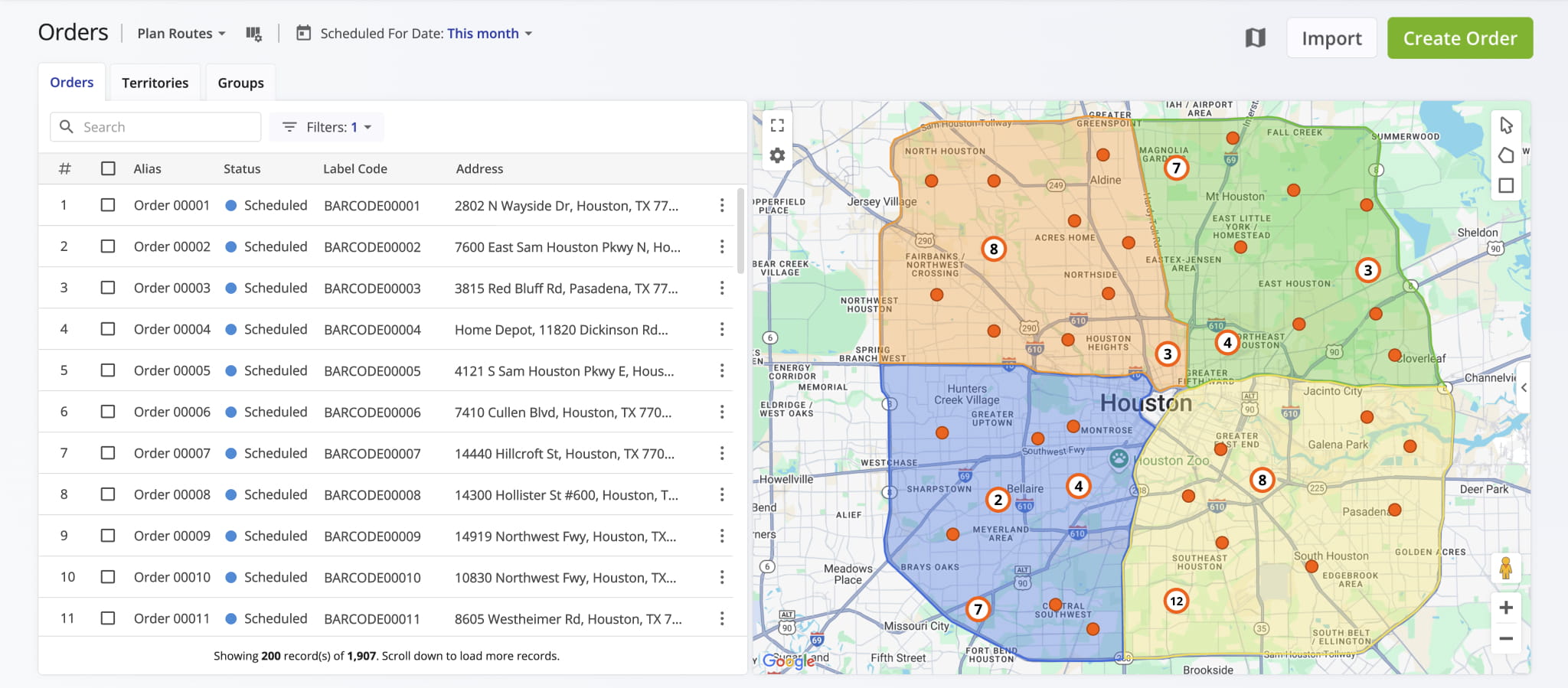The image size is (1568, 688).
Task: Expand the map to fullscreen
Action: click(777, 126)
